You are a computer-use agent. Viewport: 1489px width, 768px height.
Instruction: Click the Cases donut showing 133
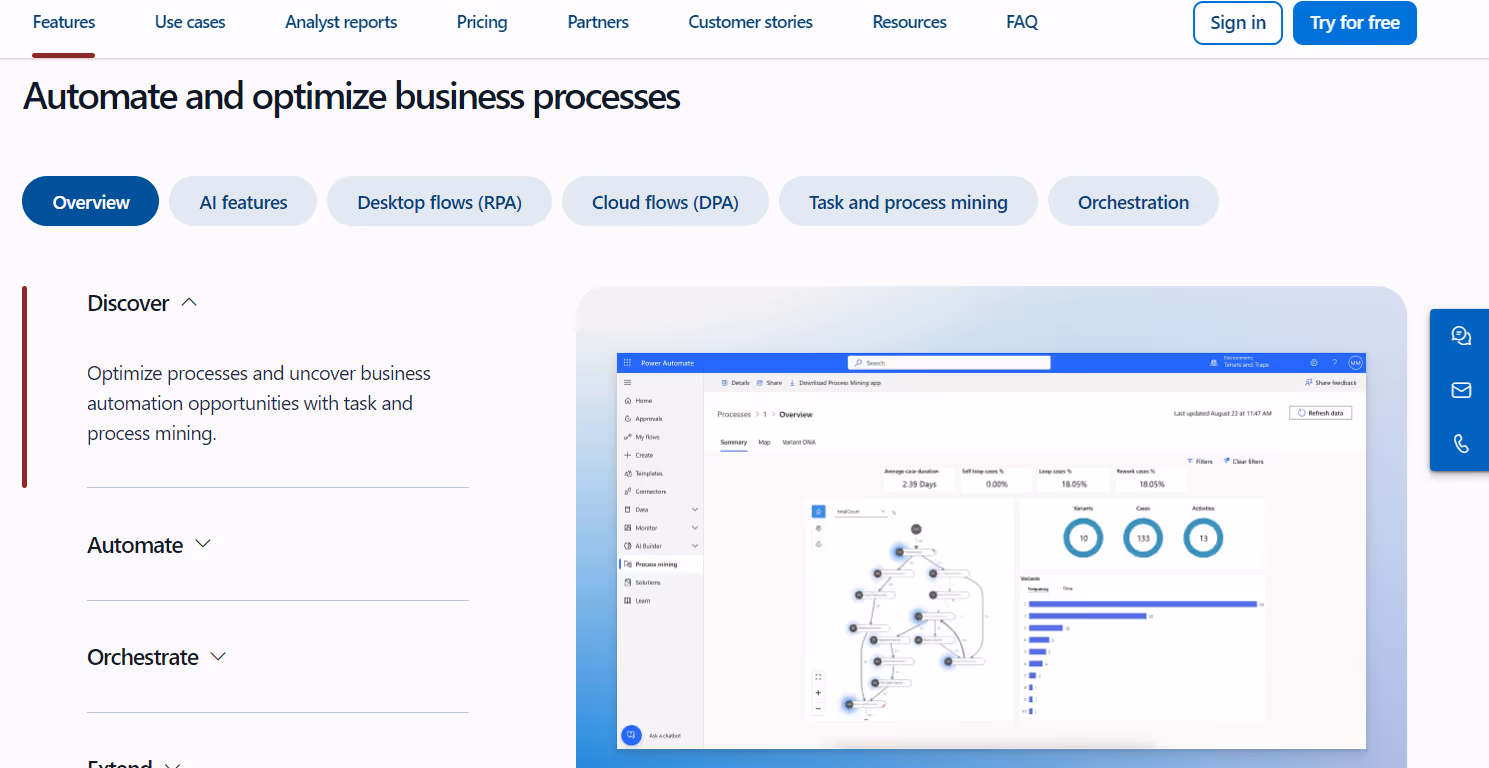pyautogui.click(x=1143, y=539)
